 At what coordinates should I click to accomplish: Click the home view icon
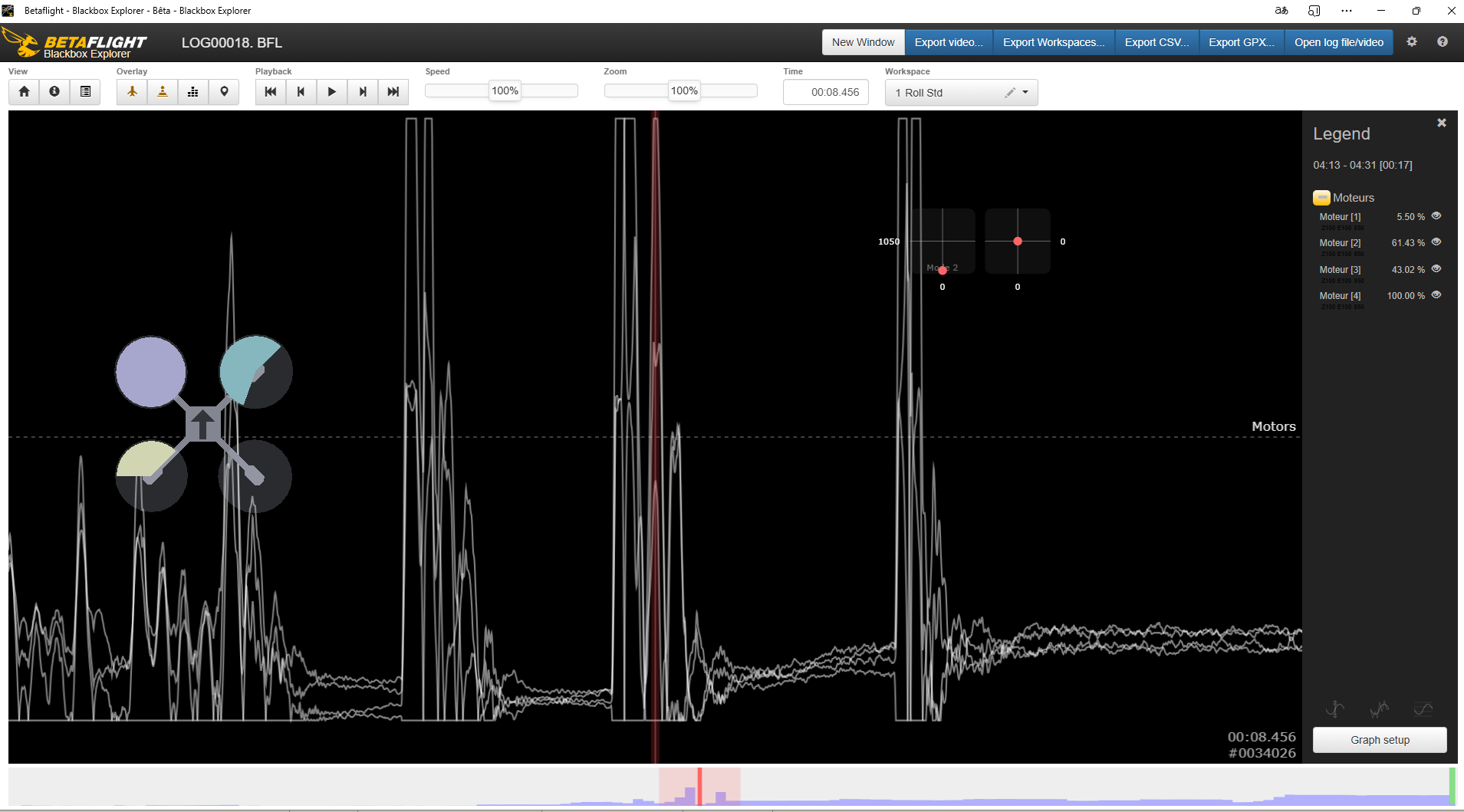pos(24,92)
